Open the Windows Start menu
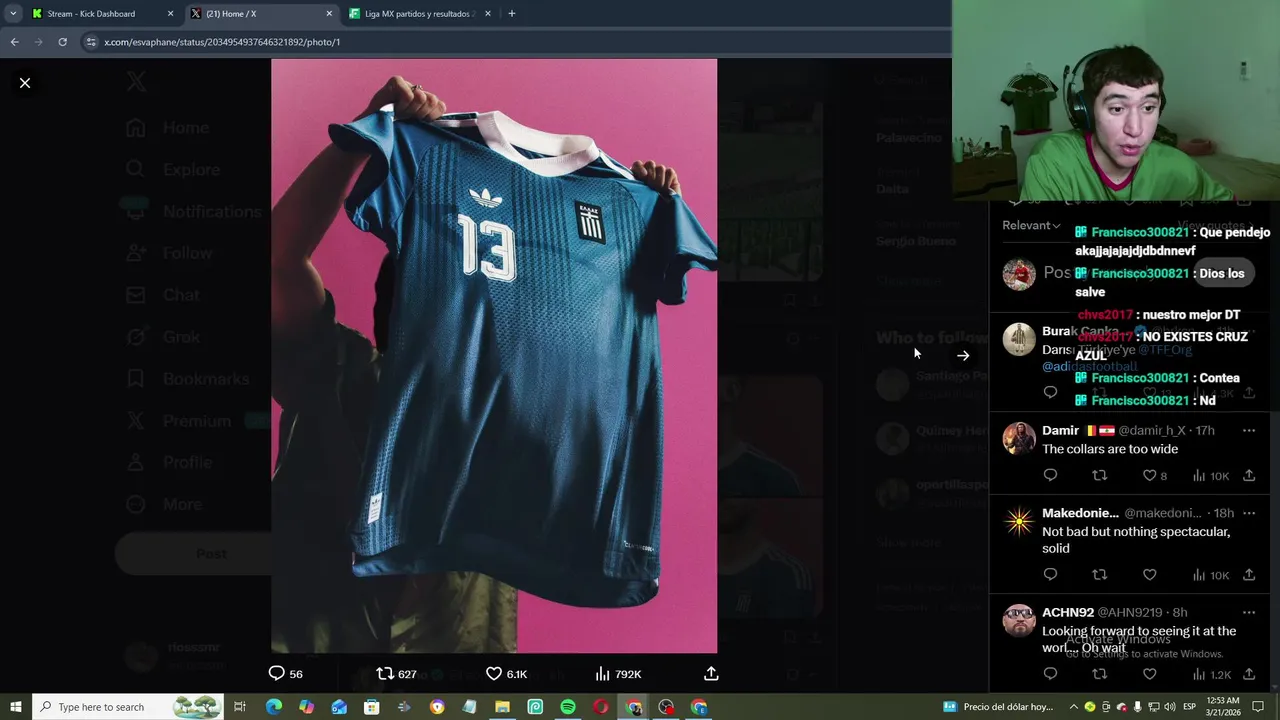 pos(15,707)
